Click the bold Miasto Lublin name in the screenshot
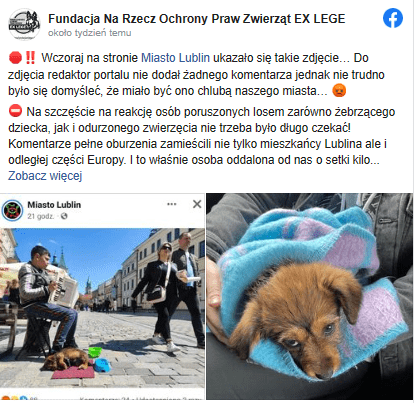Image resolution: width=415 pixels, height=403 pixels. pos(54,205)
